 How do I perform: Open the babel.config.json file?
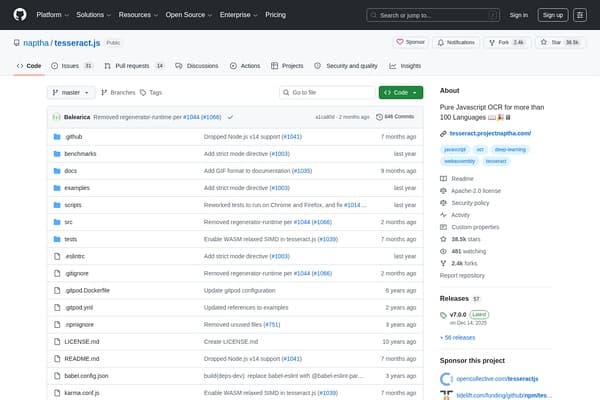tap(86, 376)
